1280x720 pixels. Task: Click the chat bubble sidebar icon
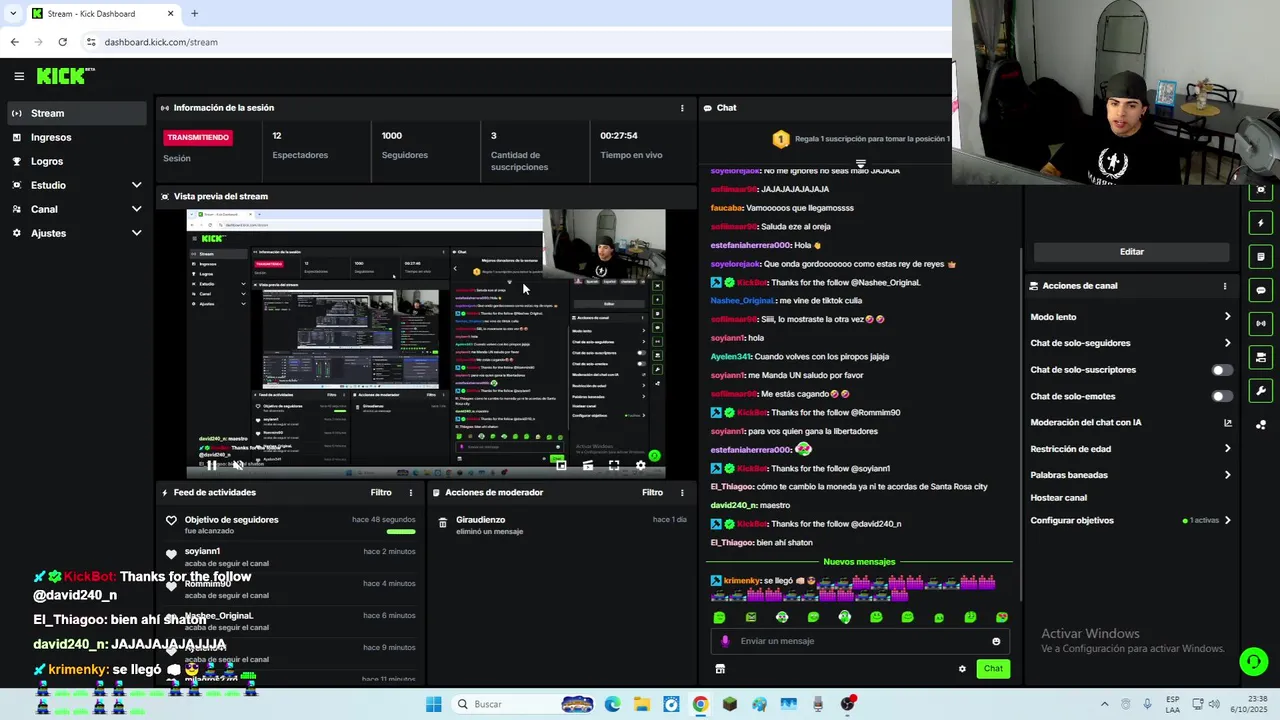(1261, 290)
